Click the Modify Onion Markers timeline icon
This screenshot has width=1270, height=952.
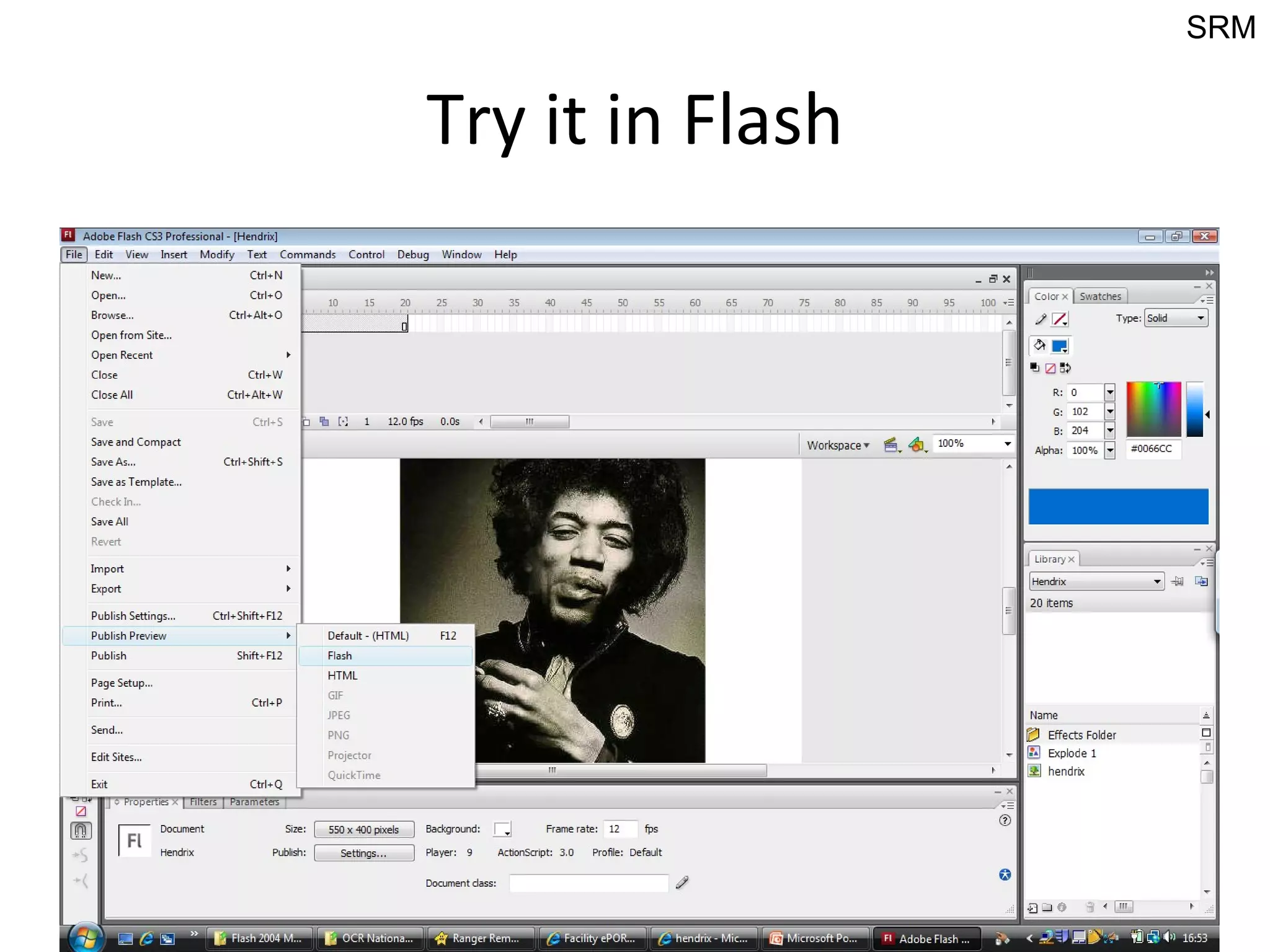pos(343,421)
